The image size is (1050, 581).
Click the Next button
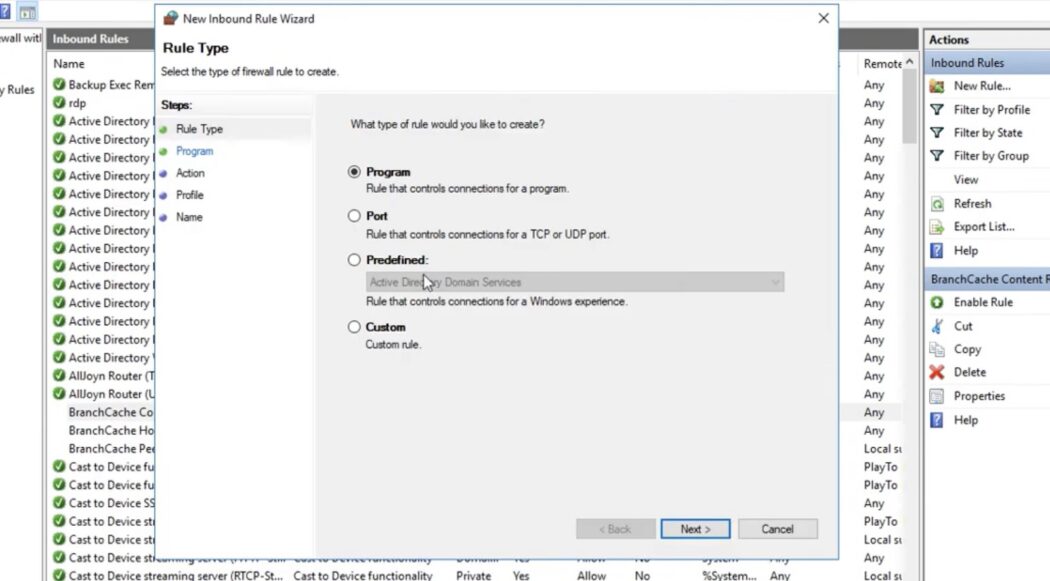(x=695, y=528)
